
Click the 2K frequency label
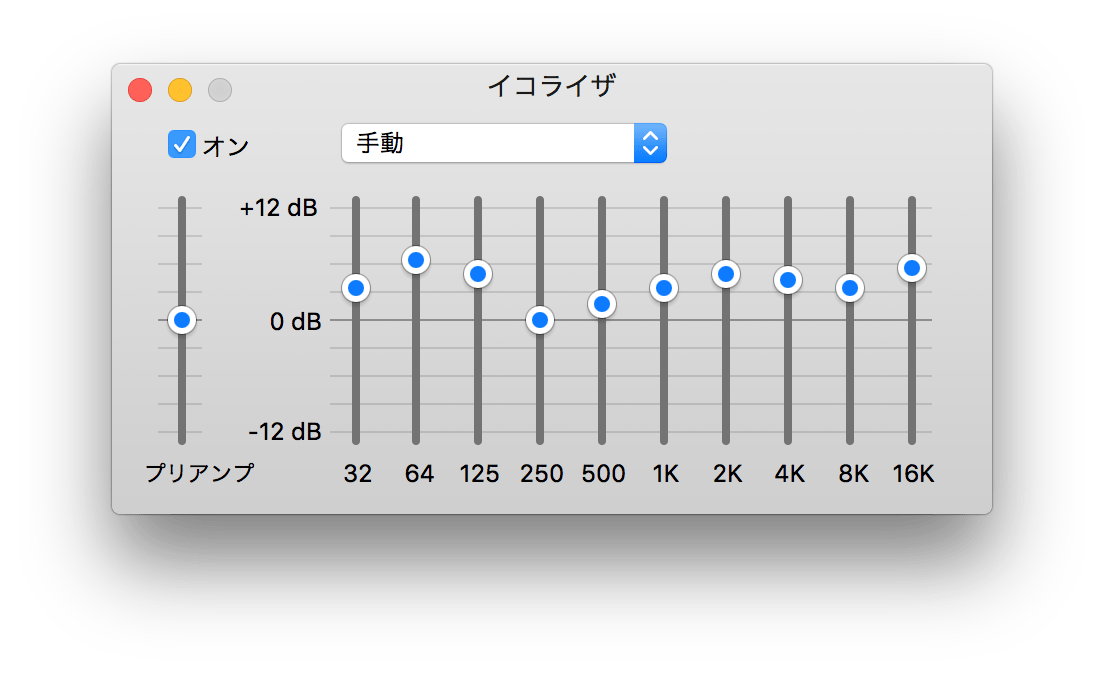click(x=727, y=474)
